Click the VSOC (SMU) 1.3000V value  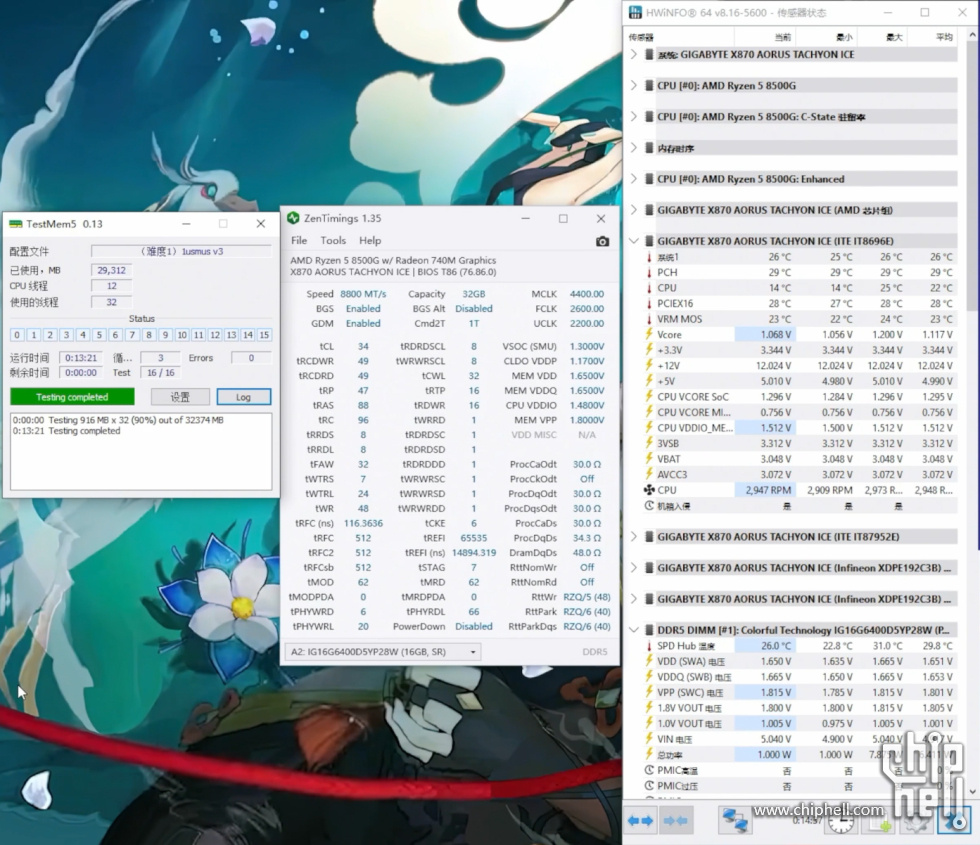(587, 346)
